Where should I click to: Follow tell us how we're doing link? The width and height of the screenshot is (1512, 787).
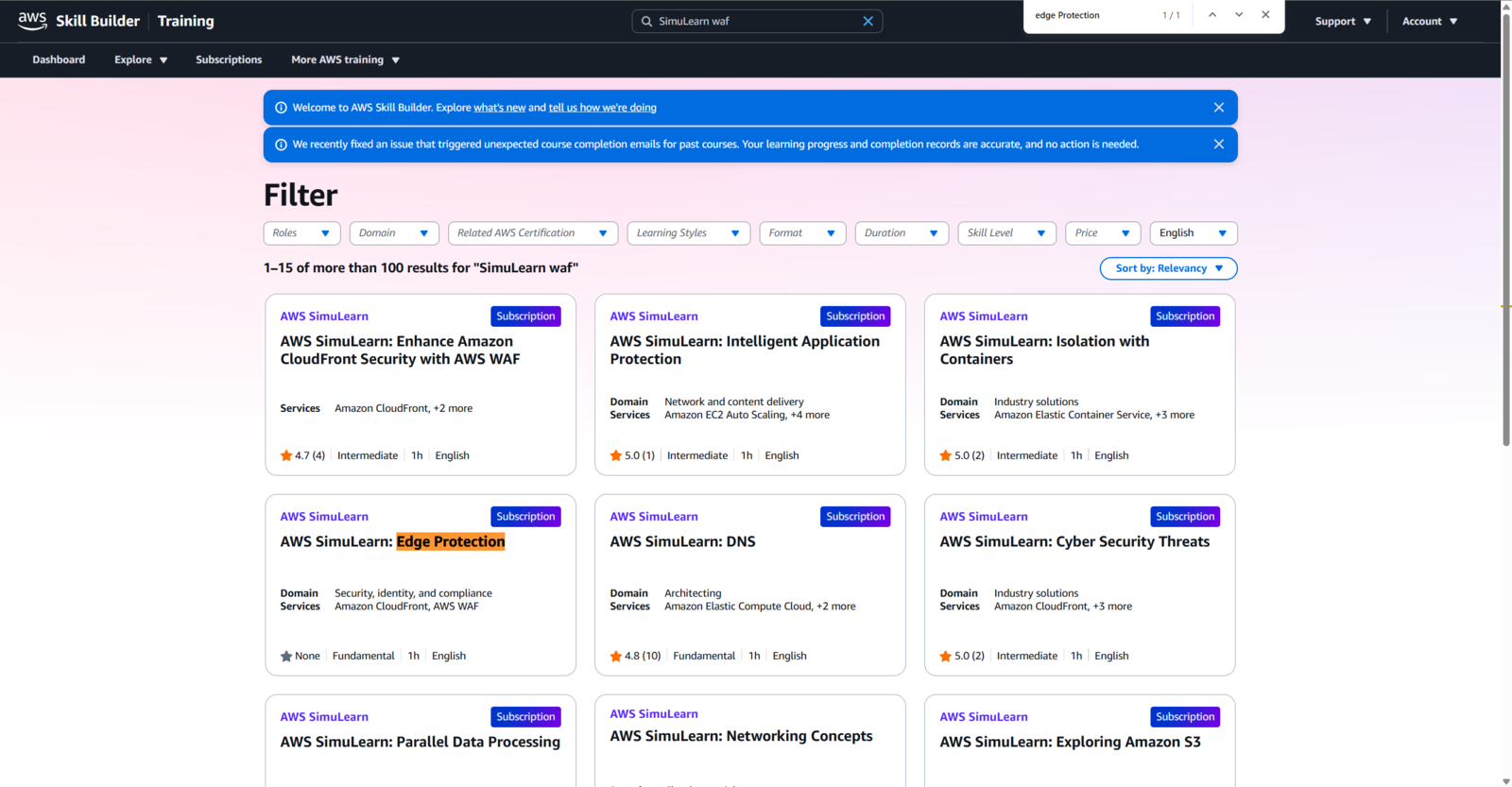pos(602,108)
